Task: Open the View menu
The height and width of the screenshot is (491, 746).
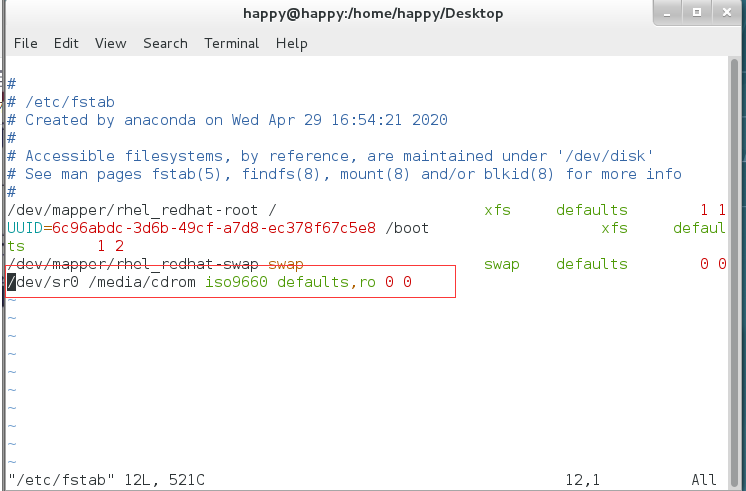Action: [110, 43]
